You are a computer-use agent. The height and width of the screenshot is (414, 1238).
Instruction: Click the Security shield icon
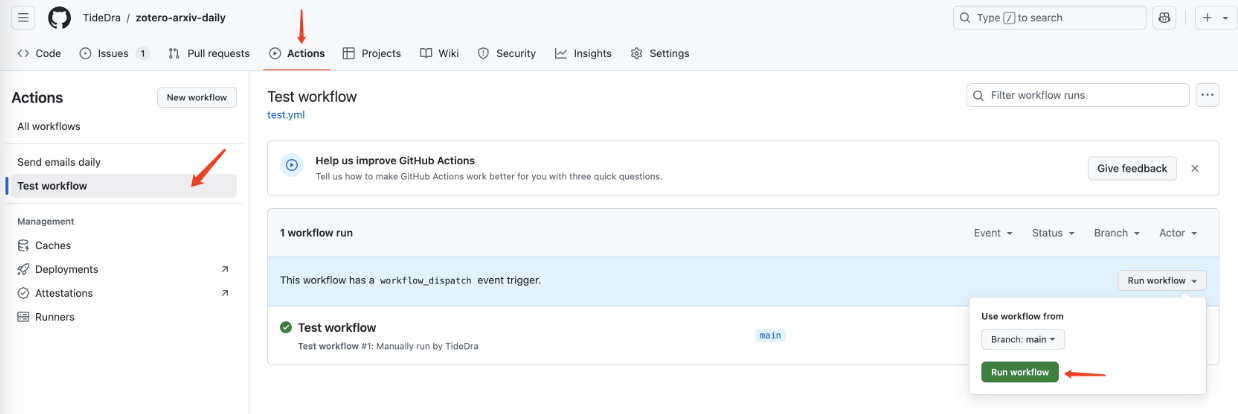(484, 53)
